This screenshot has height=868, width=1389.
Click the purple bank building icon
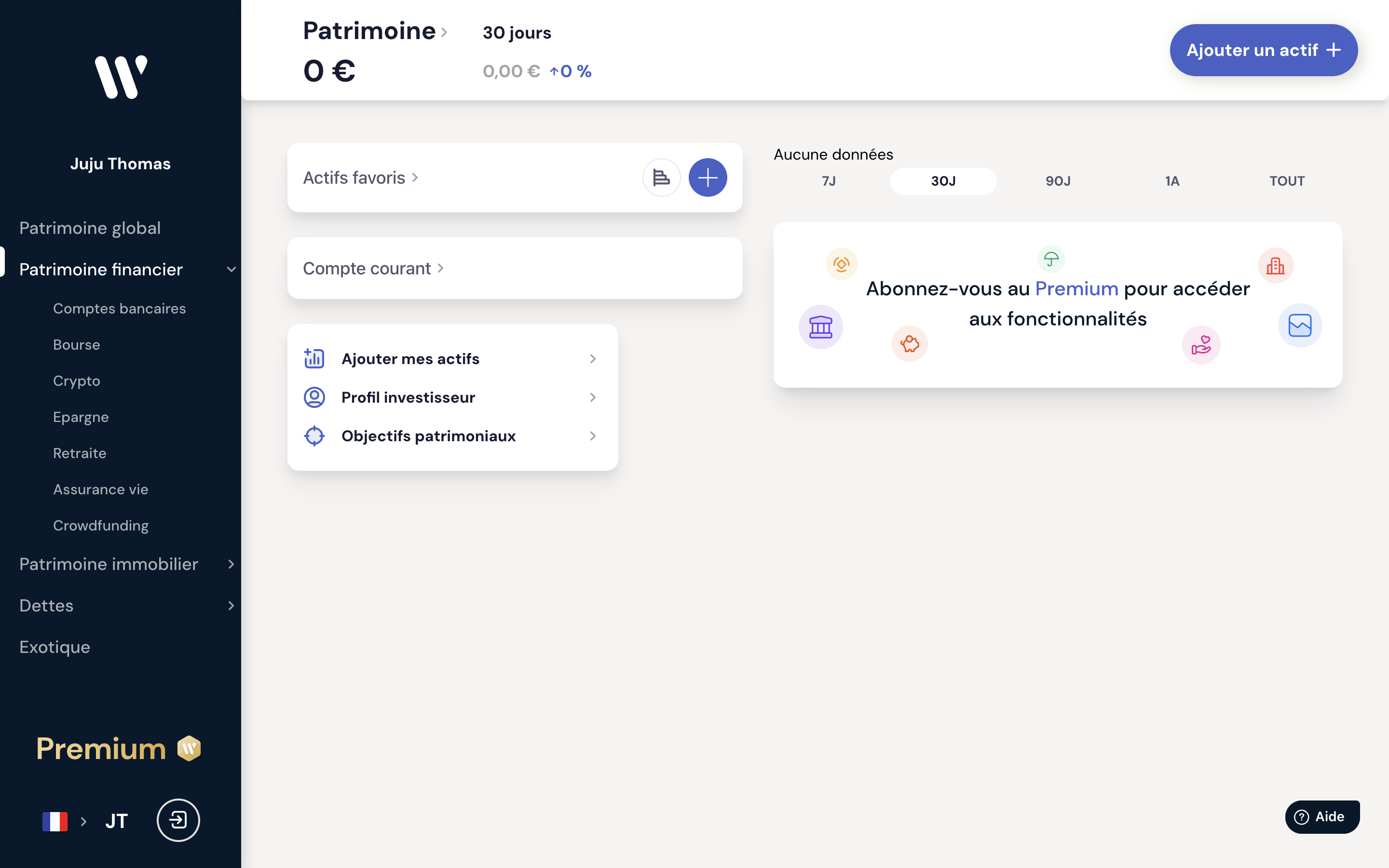pyautogui.click(x=821, y=326)
